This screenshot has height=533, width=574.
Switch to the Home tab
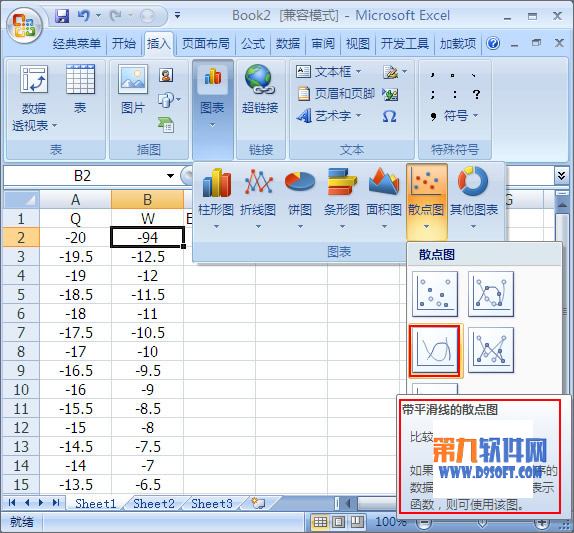click(124, 44)
